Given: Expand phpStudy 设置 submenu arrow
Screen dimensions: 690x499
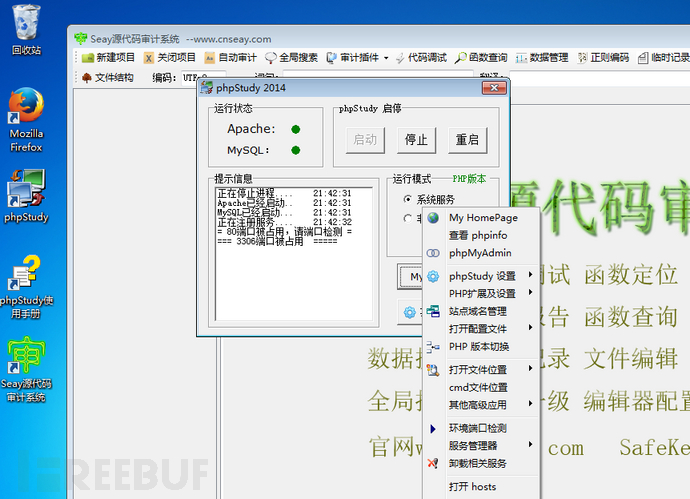Looking at the screenshot, I should [x=531, y=275].
